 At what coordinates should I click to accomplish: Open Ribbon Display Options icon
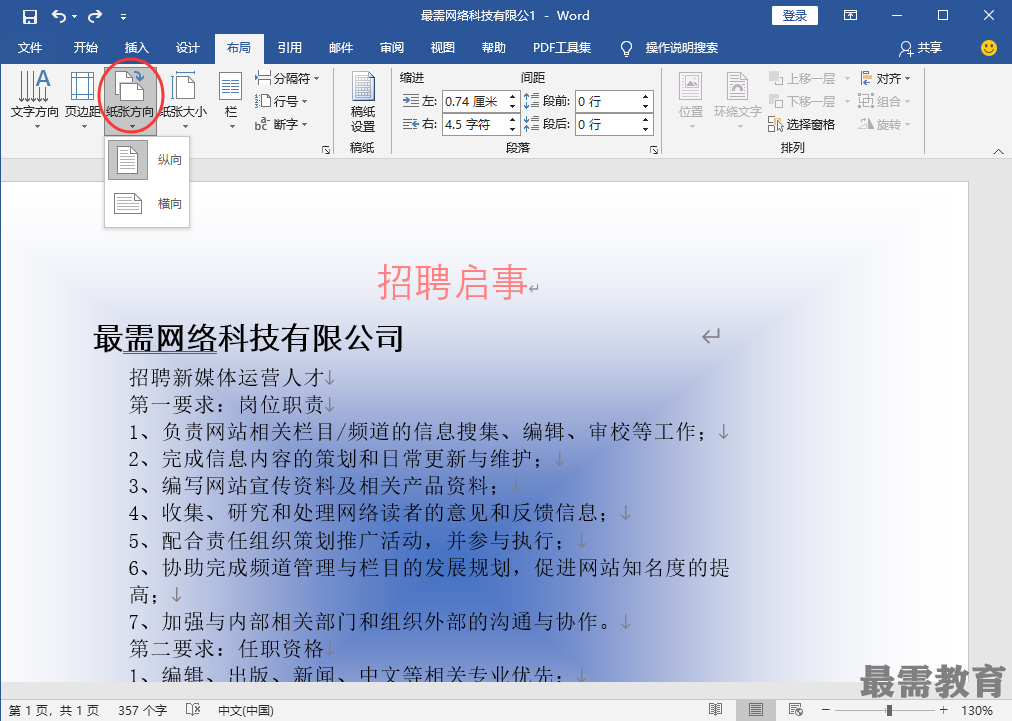(x=851, y=15)
